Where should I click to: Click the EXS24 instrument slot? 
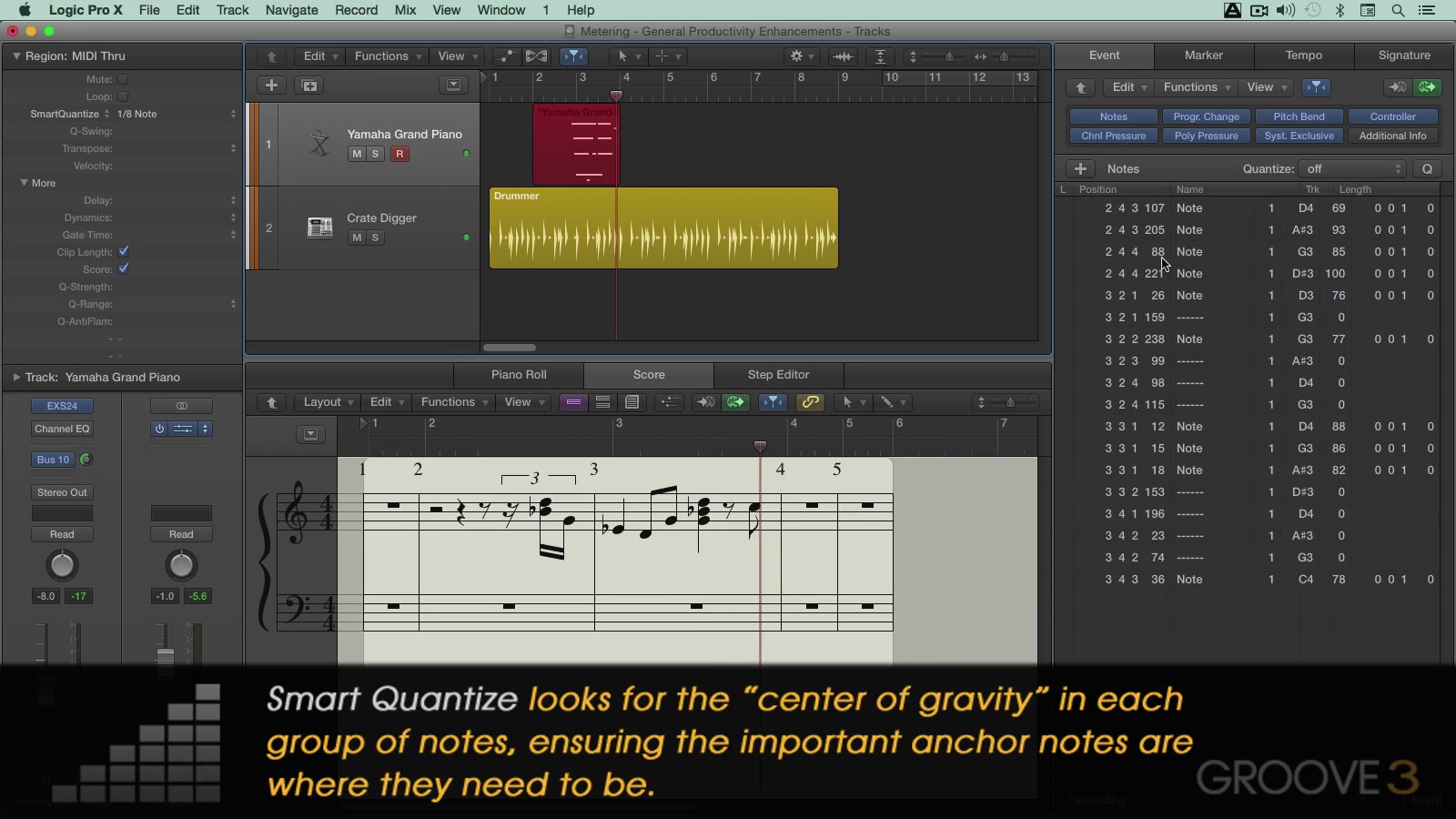(x=62, y=406)
